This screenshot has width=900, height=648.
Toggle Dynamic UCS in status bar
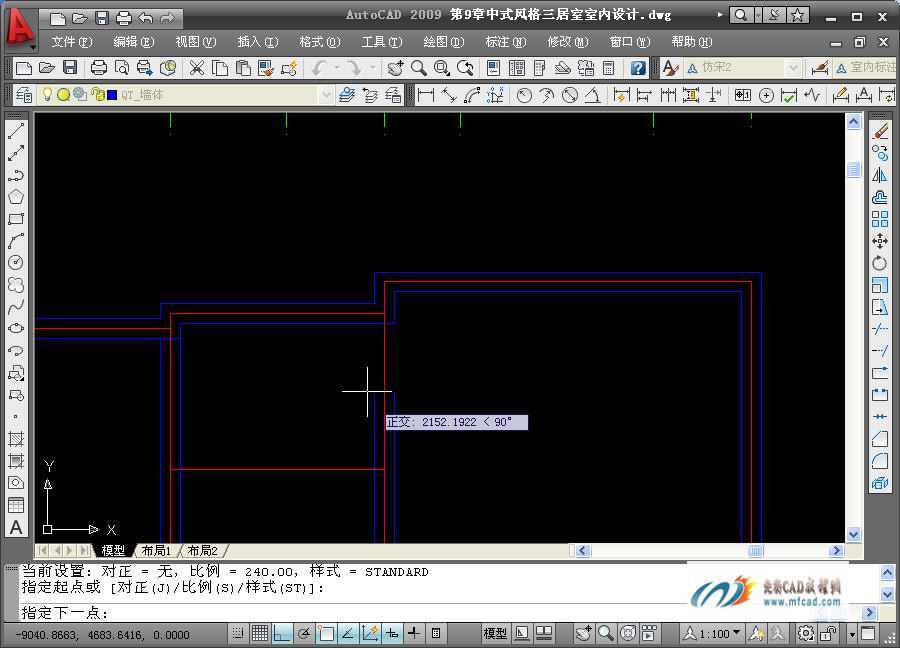(x=370, y=634)
